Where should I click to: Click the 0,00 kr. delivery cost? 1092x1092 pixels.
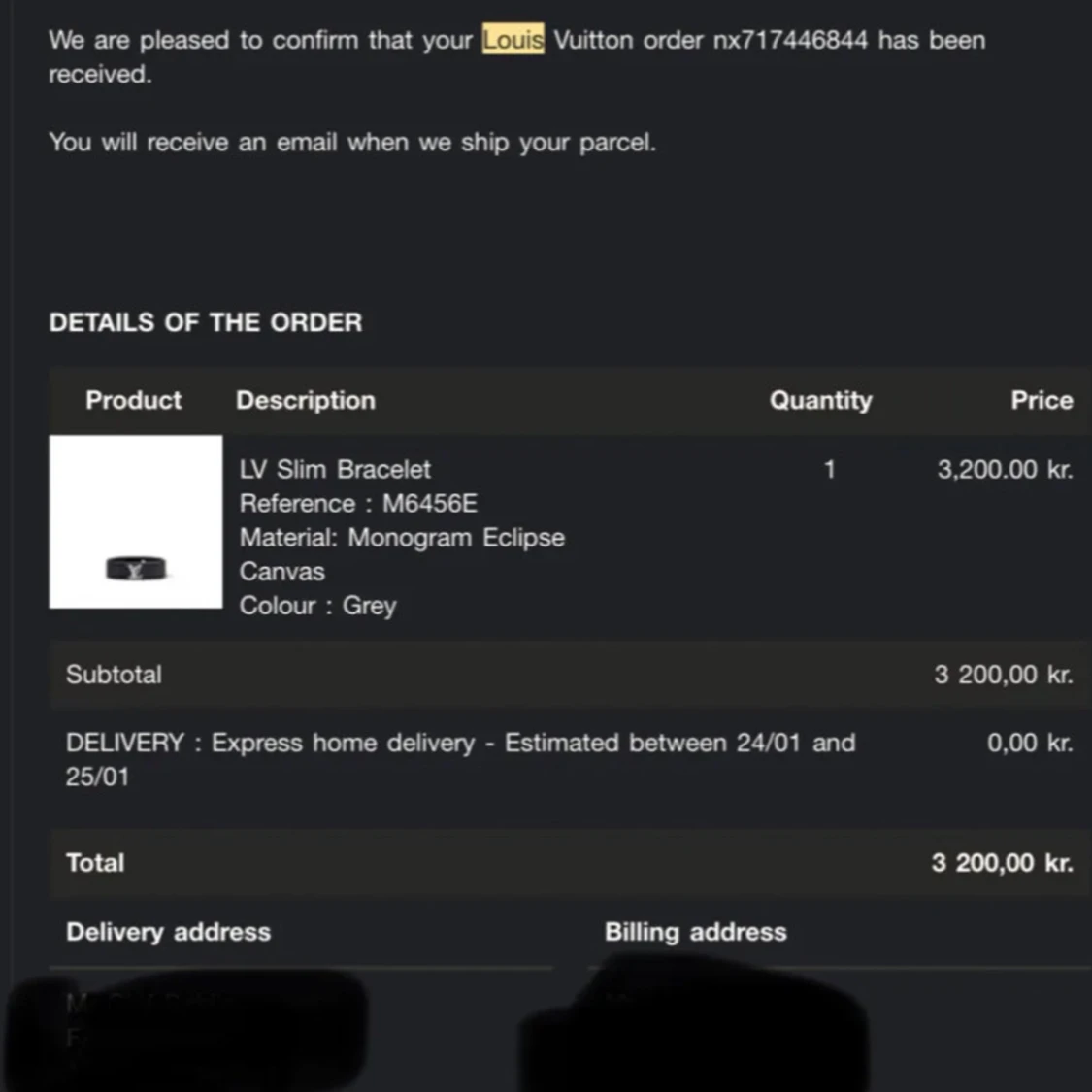click(1030, 744)
